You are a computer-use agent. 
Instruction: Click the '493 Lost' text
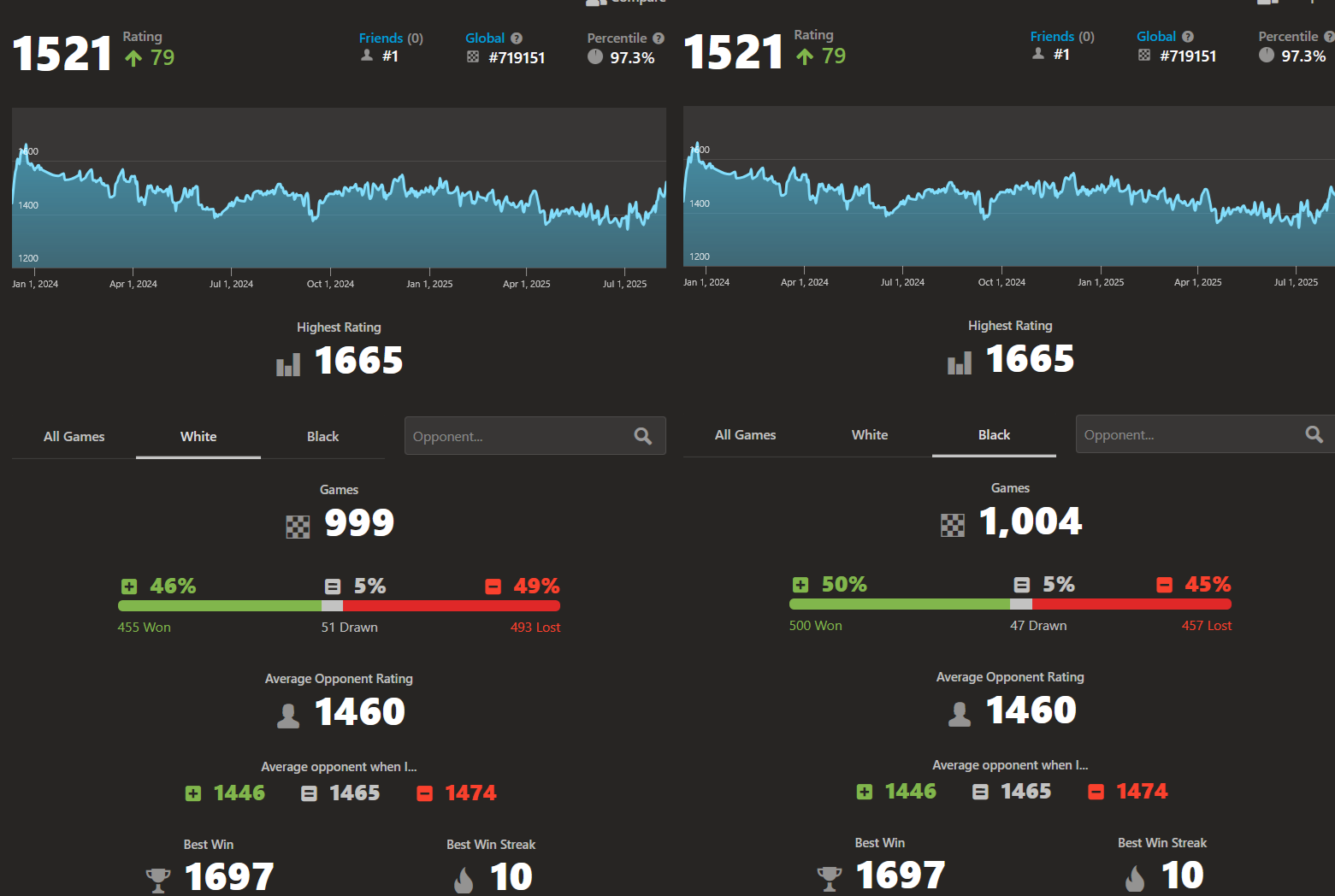(535, 628)
